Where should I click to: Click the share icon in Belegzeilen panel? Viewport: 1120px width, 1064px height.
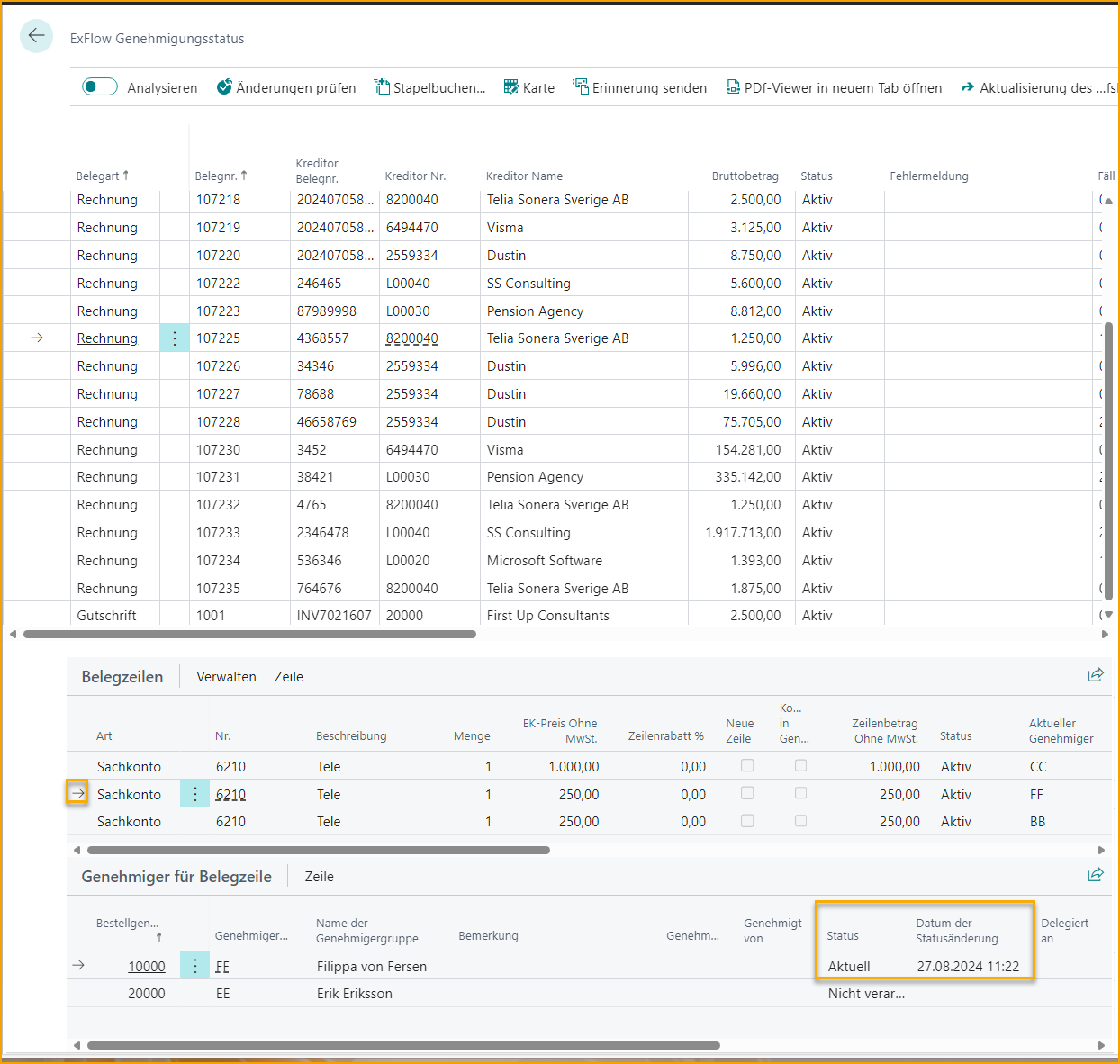1096,674
